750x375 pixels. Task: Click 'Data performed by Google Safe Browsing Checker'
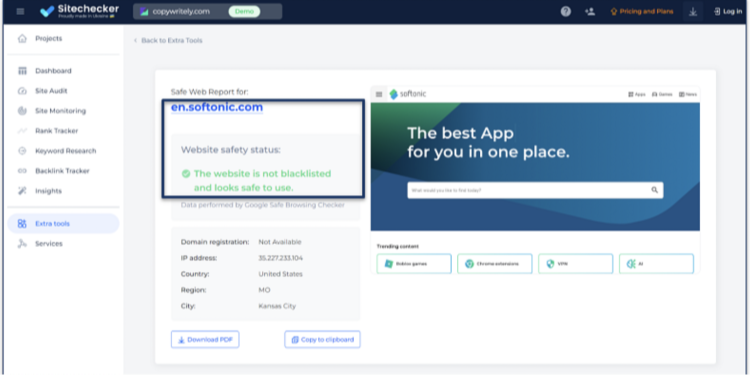(263, 205)
